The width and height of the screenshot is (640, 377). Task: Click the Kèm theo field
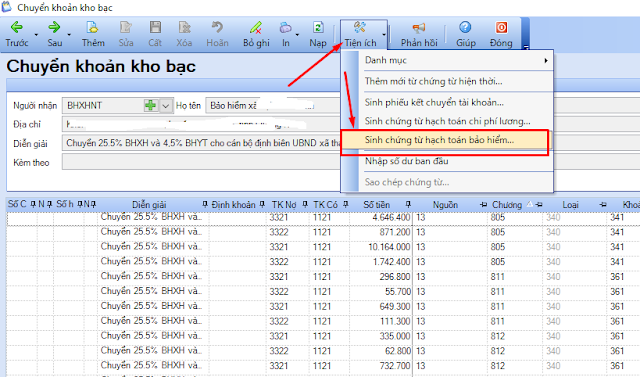point(201,162)
